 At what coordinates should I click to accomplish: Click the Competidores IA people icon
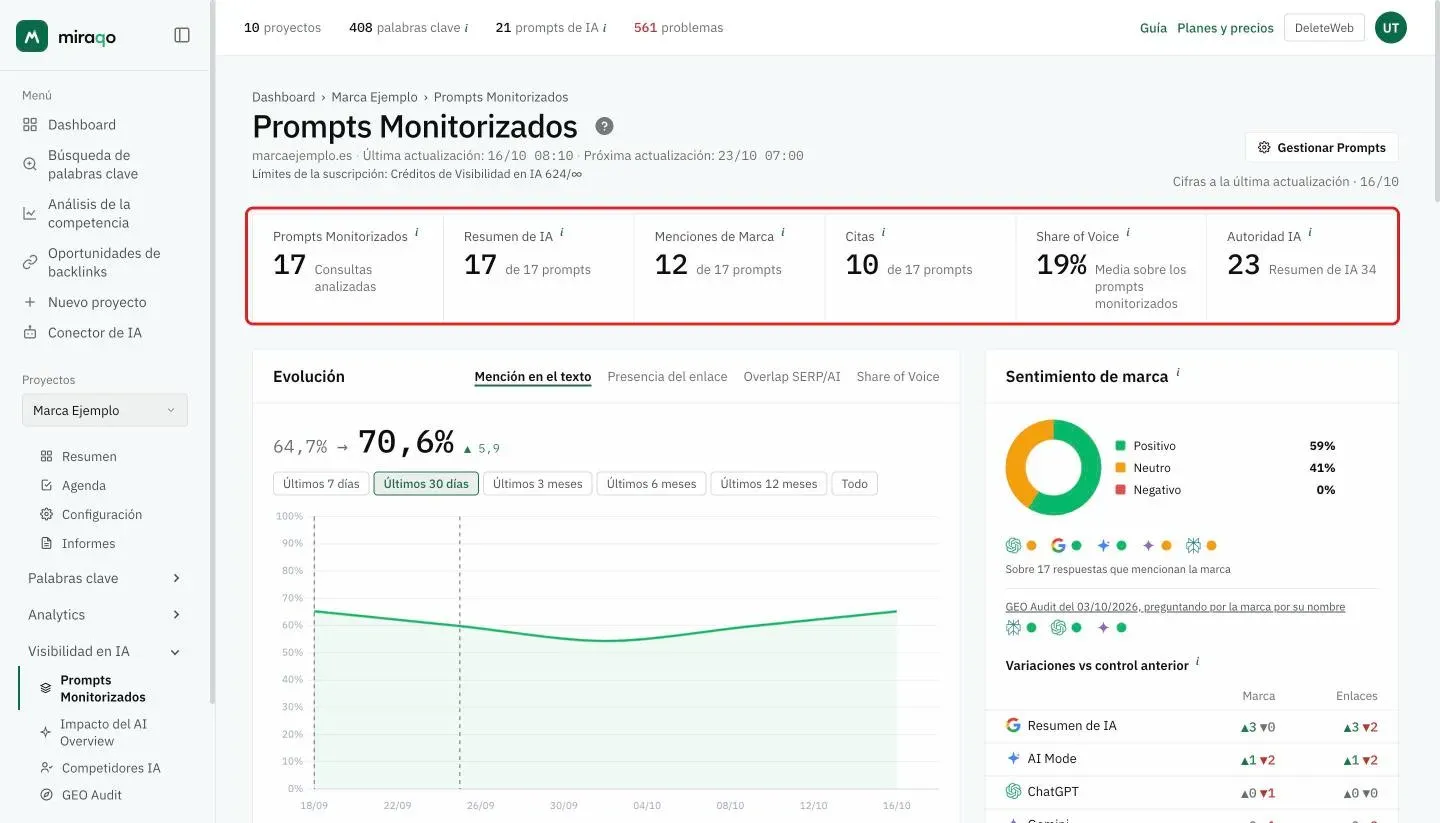pos(46,768)
